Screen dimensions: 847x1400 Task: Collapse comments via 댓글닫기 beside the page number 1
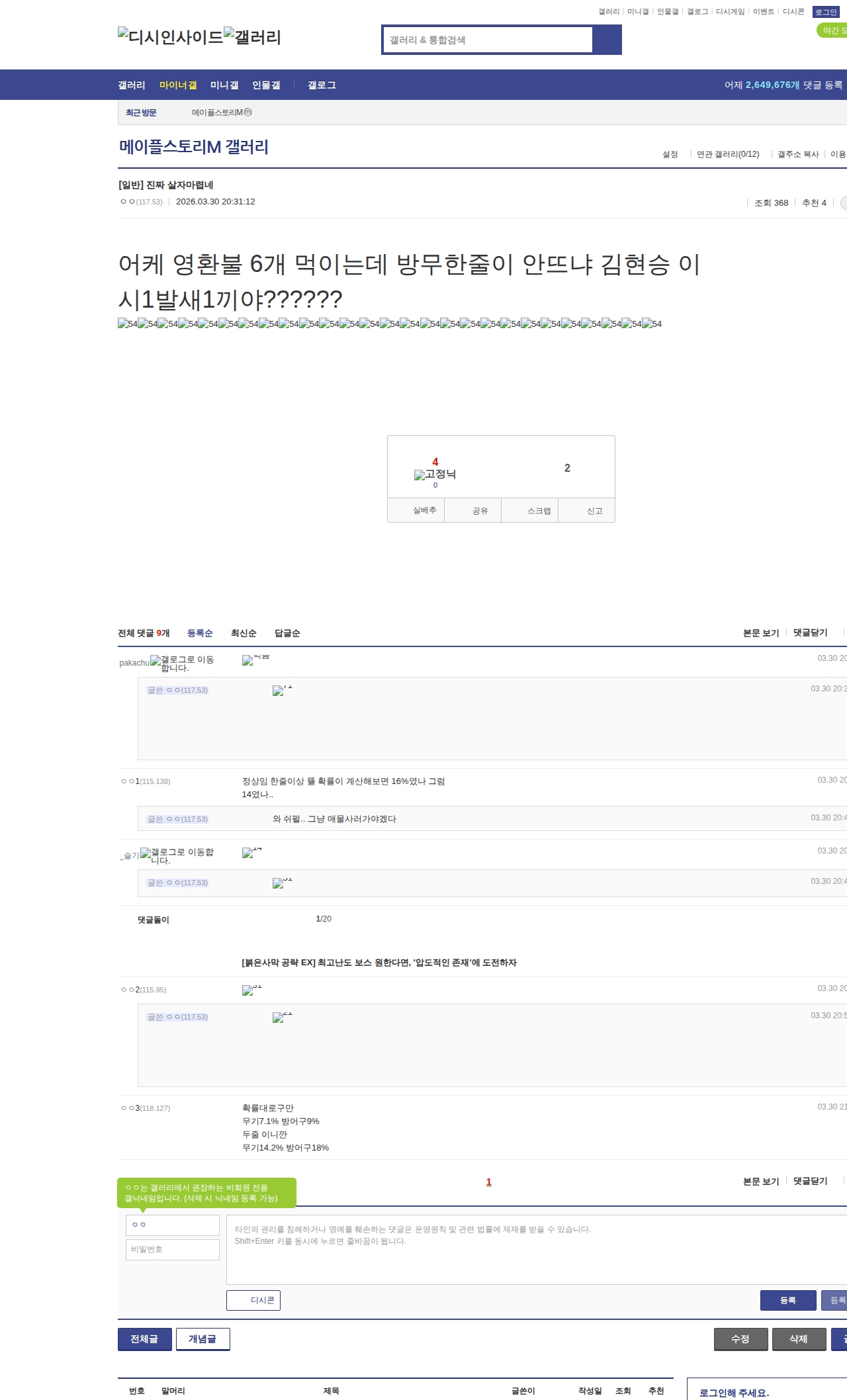(811, 1181)
